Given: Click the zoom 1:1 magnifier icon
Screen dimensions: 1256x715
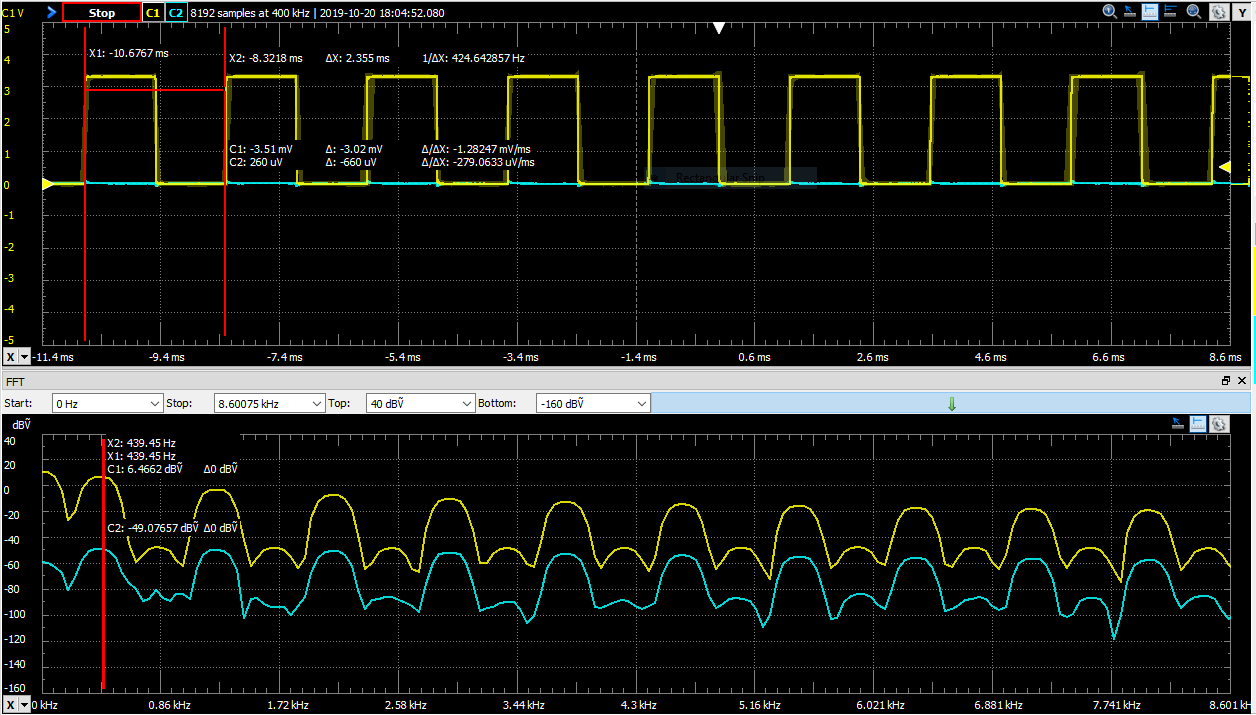Looking at the screenshot, I should coord(1110,12).
